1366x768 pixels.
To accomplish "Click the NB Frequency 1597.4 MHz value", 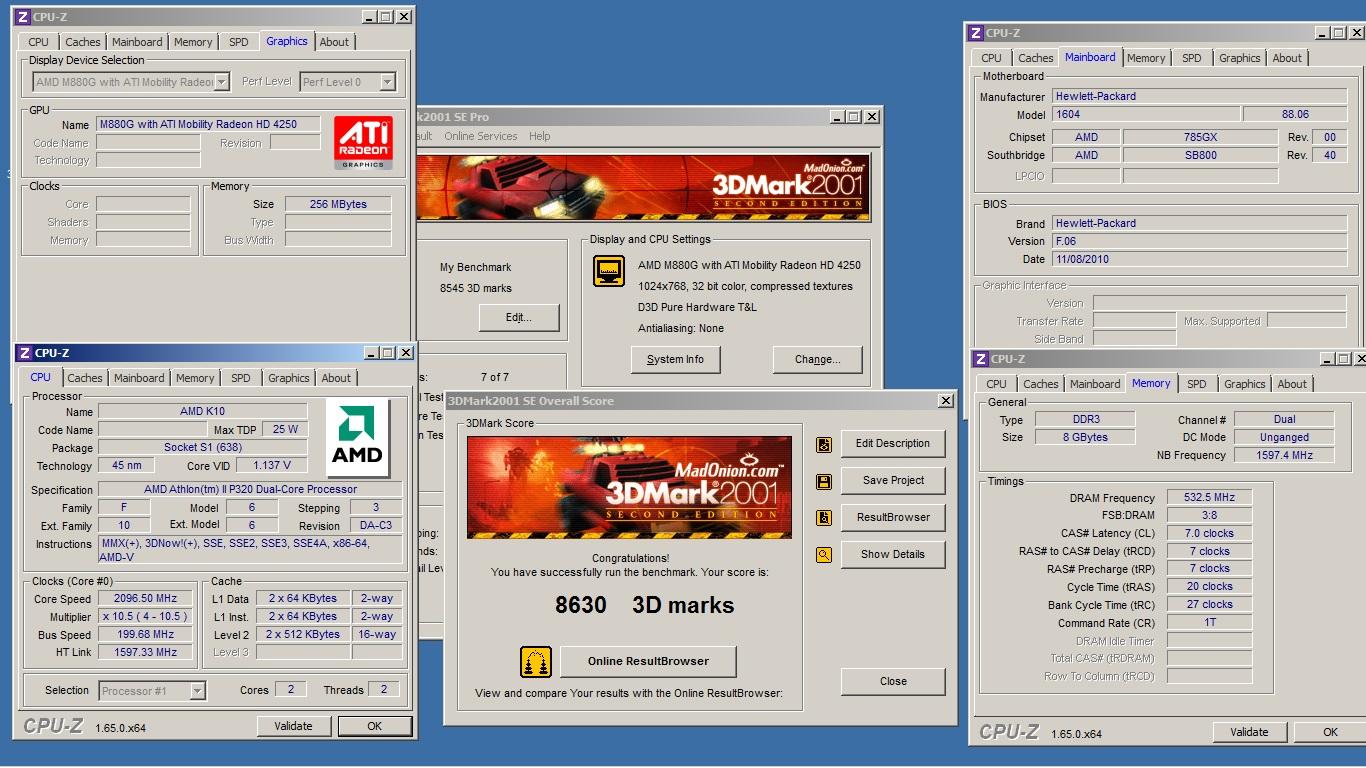I will pyautogui.click(x=1285, y=456).
